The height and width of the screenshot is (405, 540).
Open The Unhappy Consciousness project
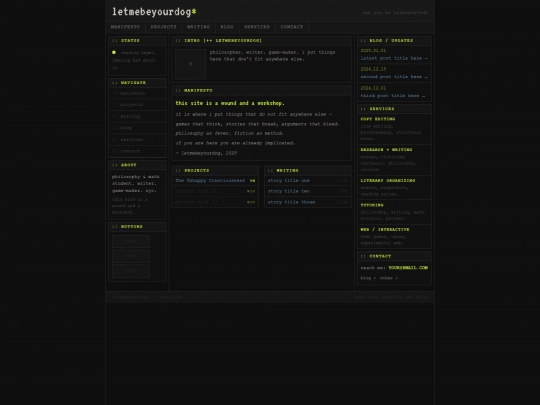click(x=210, y=180)
